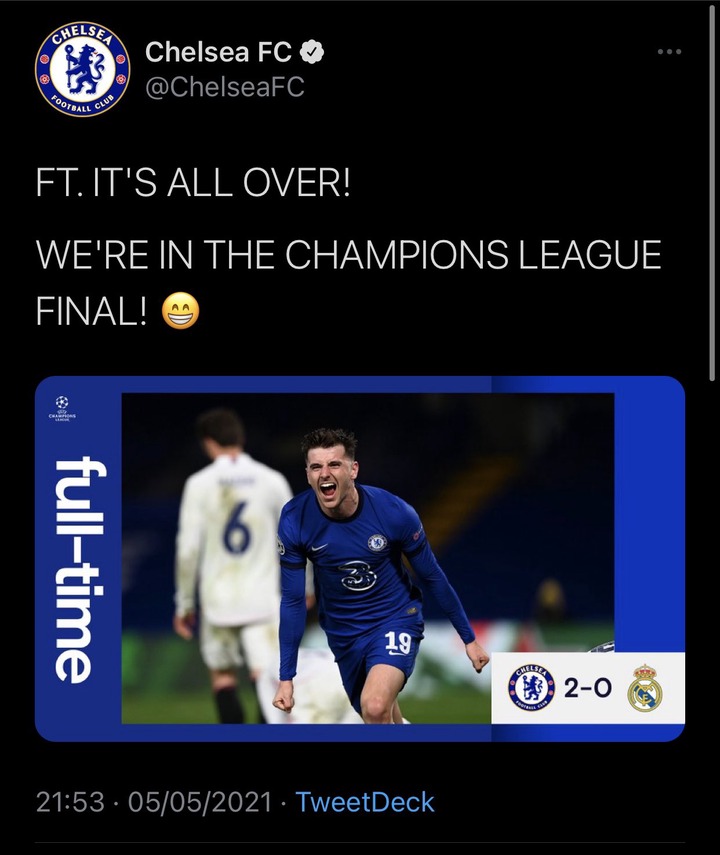This screenshot has height=855, width=720.
Task: Click the number 6 on white shirt
Action: coord(238,527)
